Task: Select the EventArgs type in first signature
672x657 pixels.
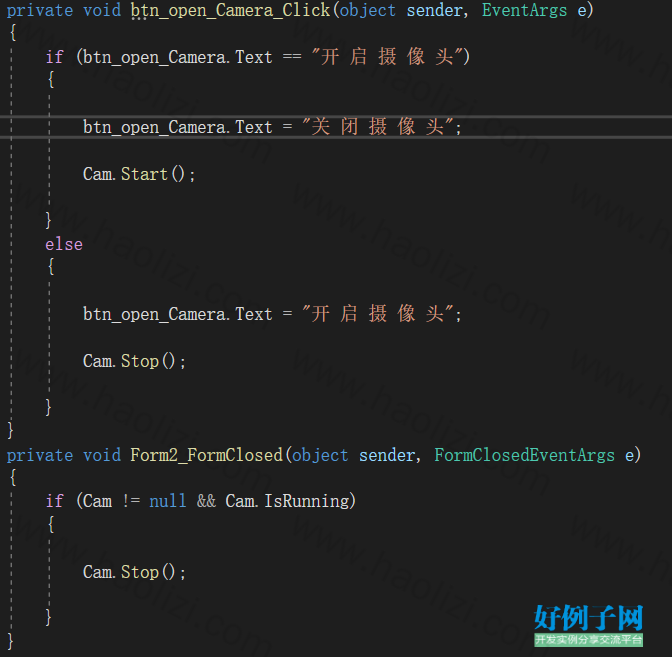Action: point(524,10)
